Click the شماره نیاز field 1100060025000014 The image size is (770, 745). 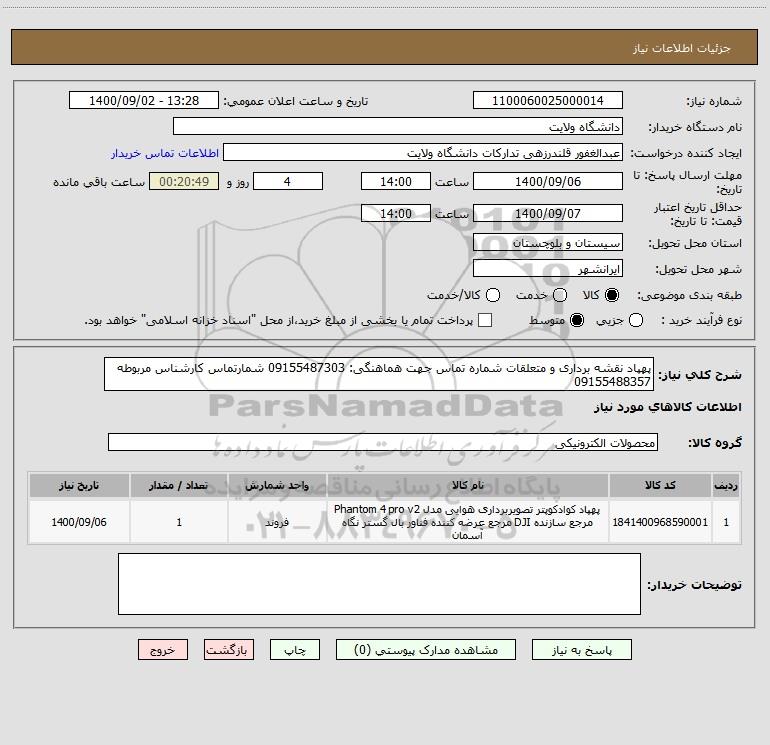click(548, 101)
